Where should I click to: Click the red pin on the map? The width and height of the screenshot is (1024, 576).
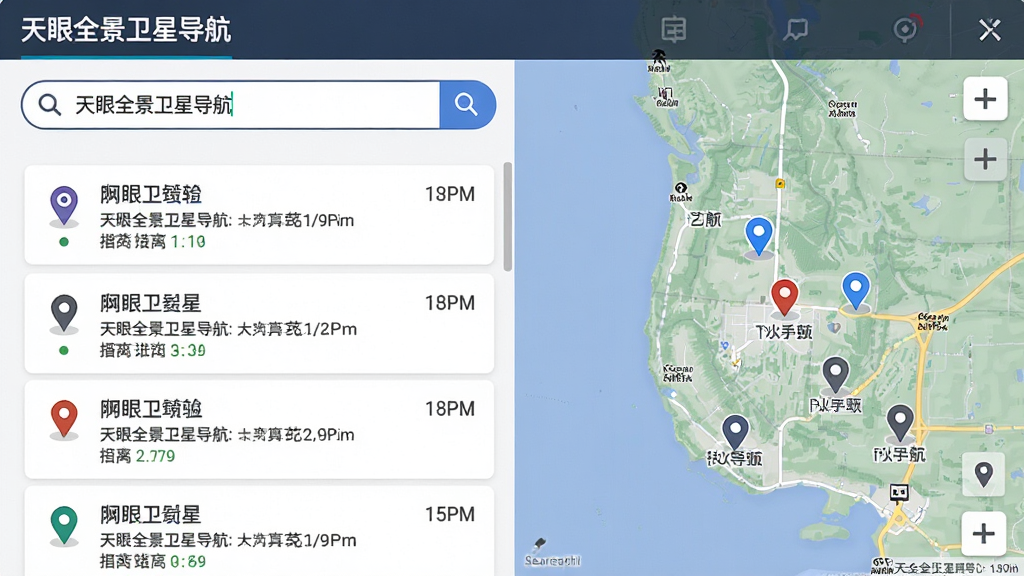(784, 298)
